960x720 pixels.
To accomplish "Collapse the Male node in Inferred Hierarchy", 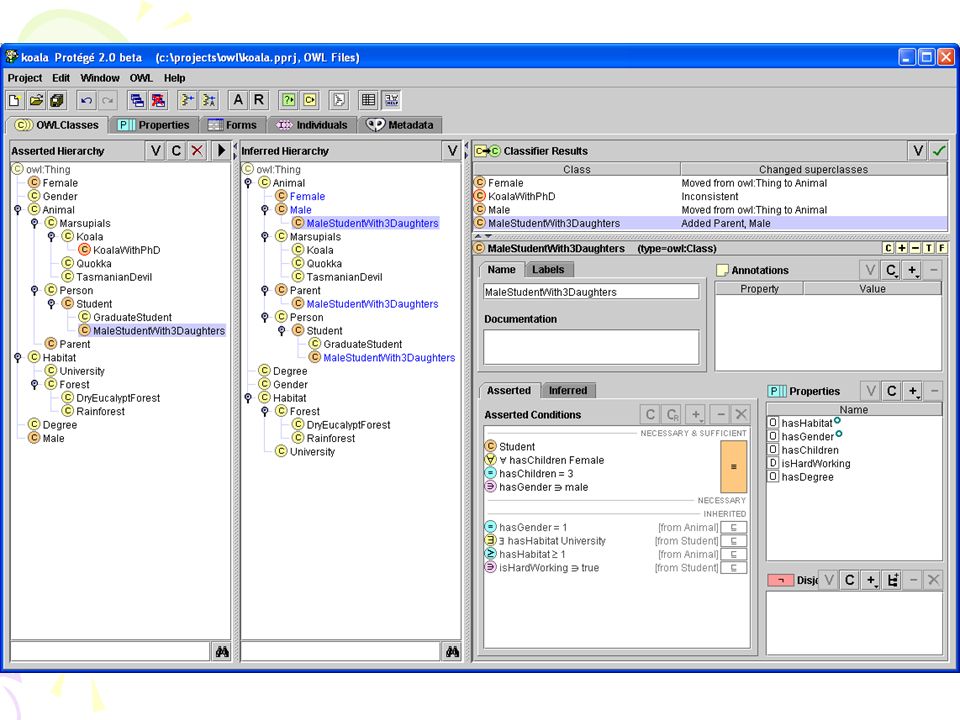I will coord(264,210).
